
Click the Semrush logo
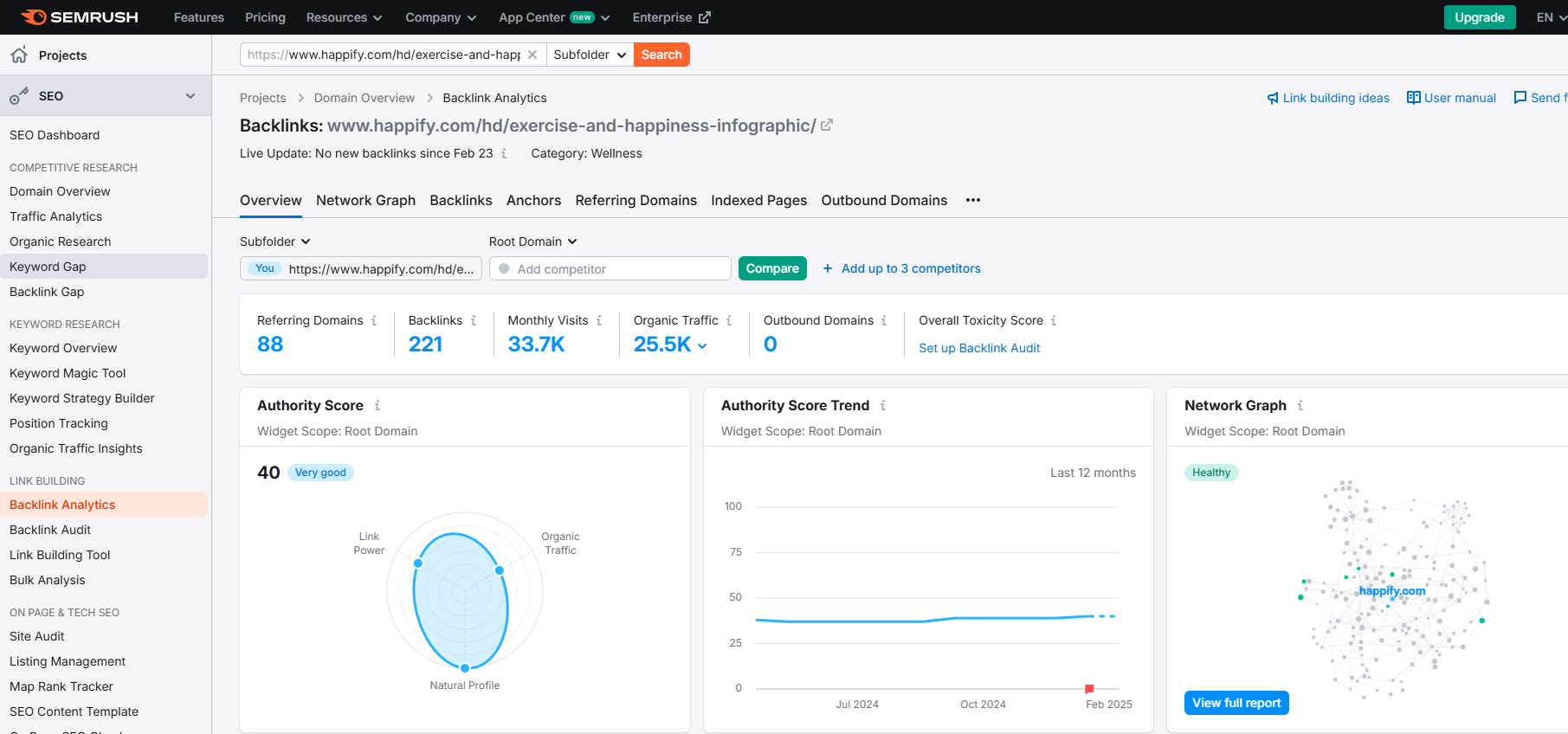(x=79, y=17)
